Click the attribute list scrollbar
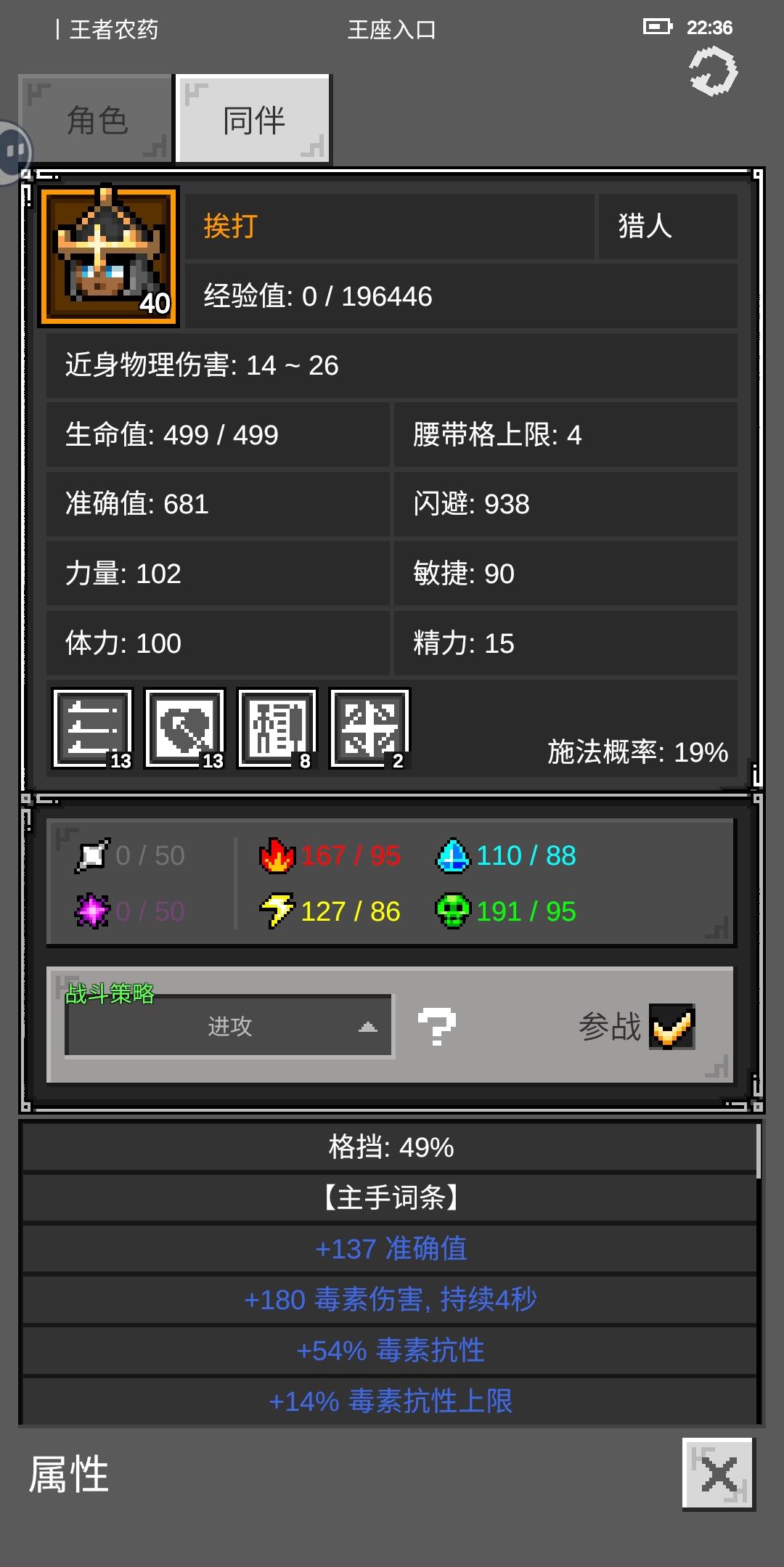 click(759, 1151)
